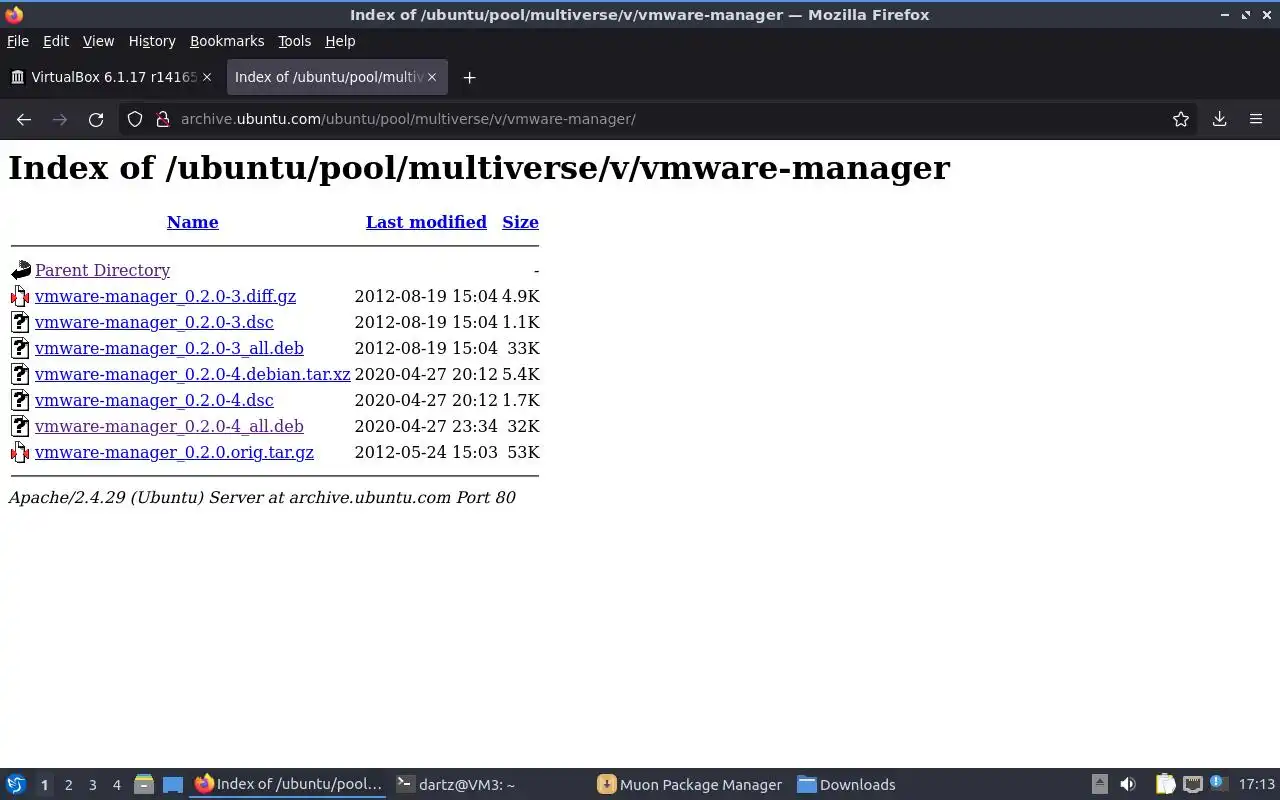This screenshot has width=1280, height=800.
Task: Click the icon beside vmware-manager_0.2.0-4_all.deb
Action: (x=21, y=426)
